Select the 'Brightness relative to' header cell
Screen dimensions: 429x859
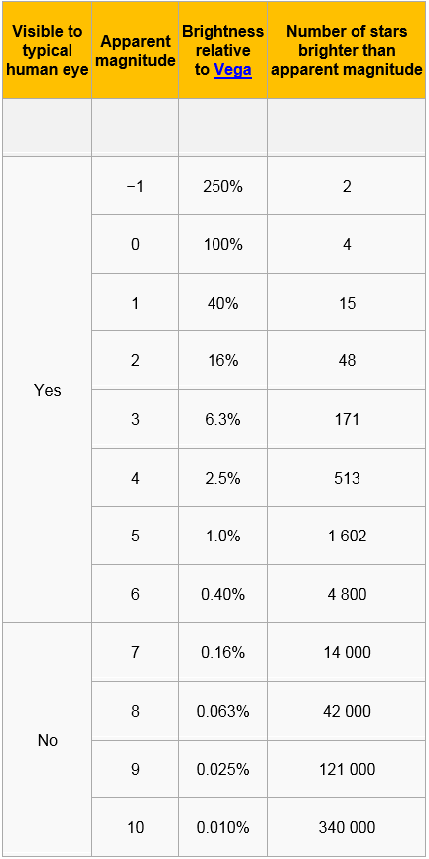point(223,50)
